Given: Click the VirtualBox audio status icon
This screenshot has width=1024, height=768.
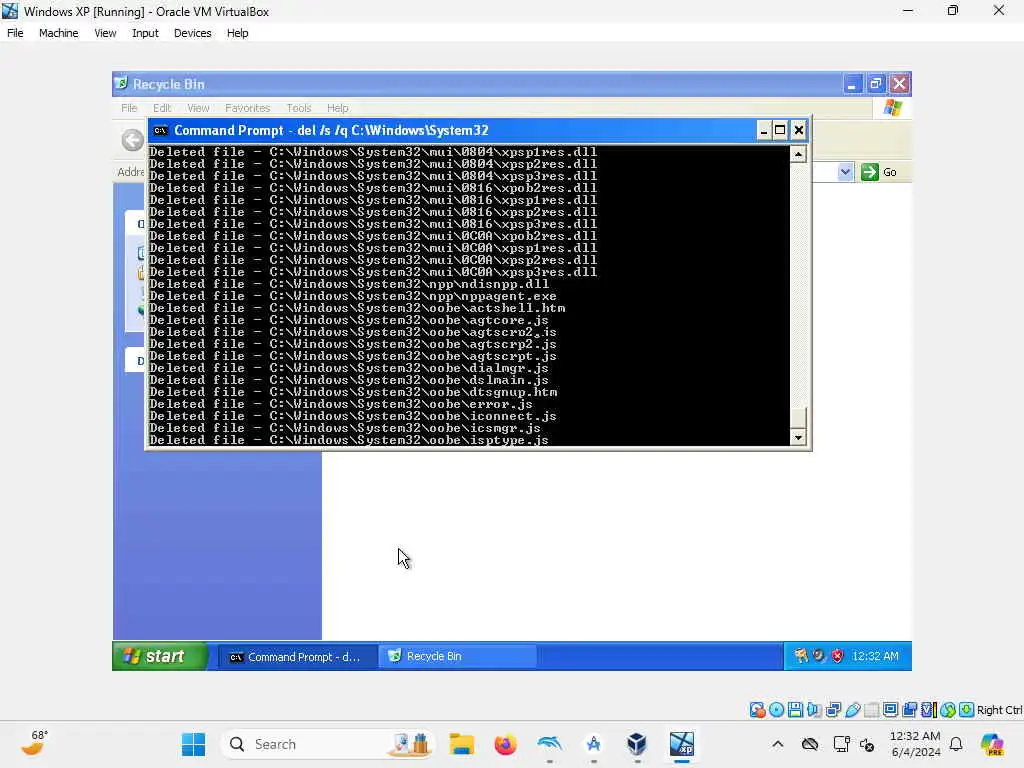Looking at the screenshot, I should tap(814, 710).
